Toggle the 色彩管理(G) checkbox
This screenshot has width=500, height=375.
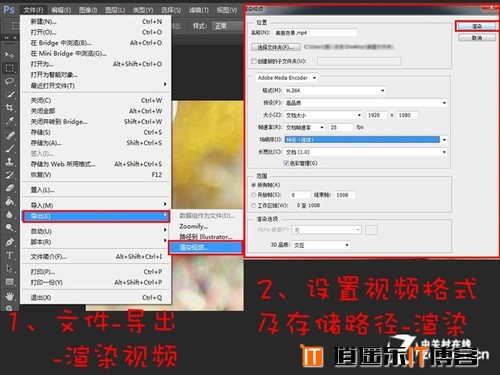tap(286, 163)
